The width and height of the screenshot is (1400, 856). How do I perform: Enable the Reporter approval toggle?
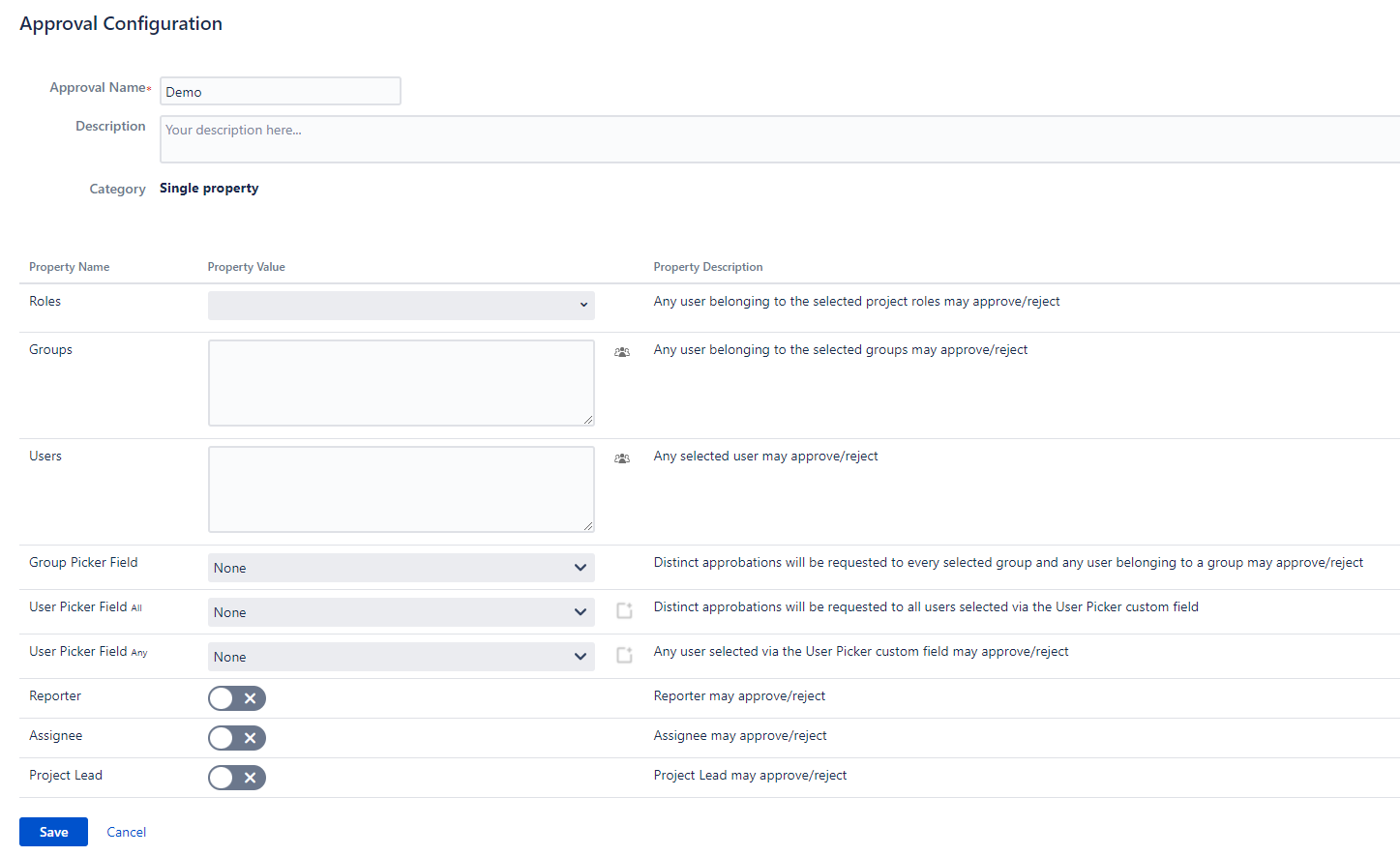coord(236,698)
